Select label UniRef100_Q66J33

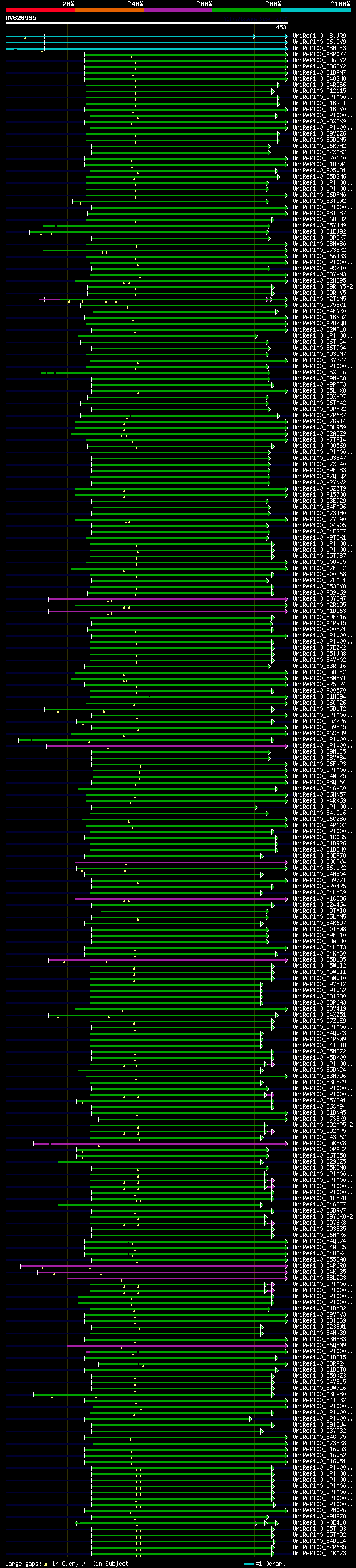coord(319,256)
